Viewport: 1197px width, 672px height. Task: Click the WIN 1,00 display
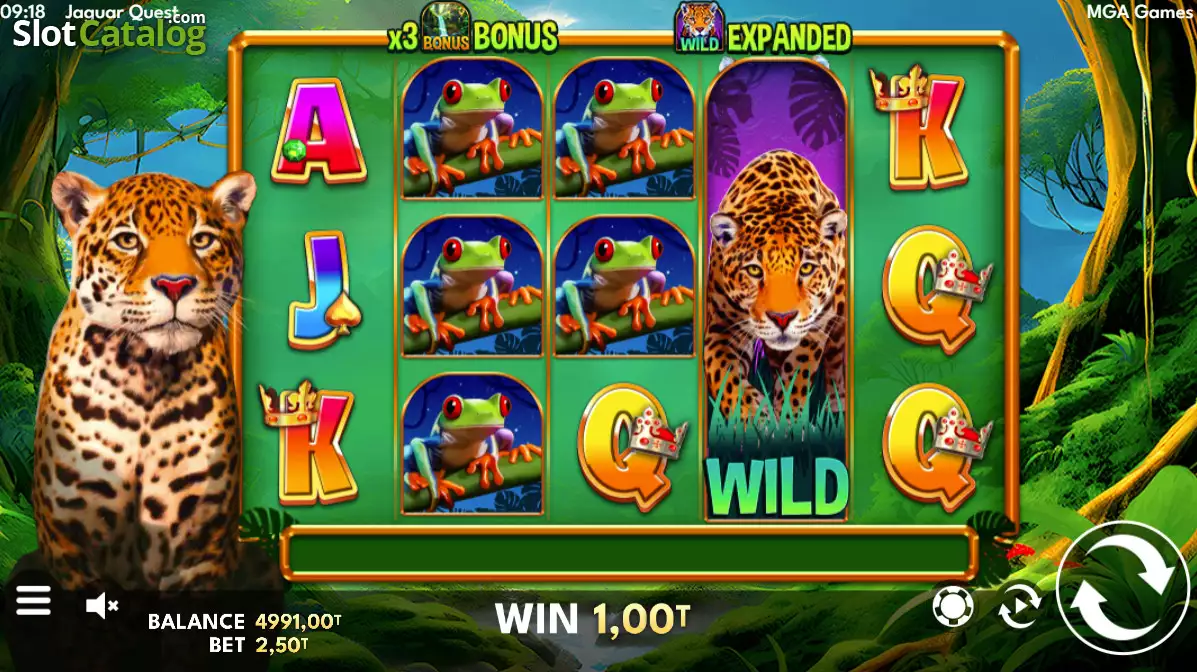592,619
